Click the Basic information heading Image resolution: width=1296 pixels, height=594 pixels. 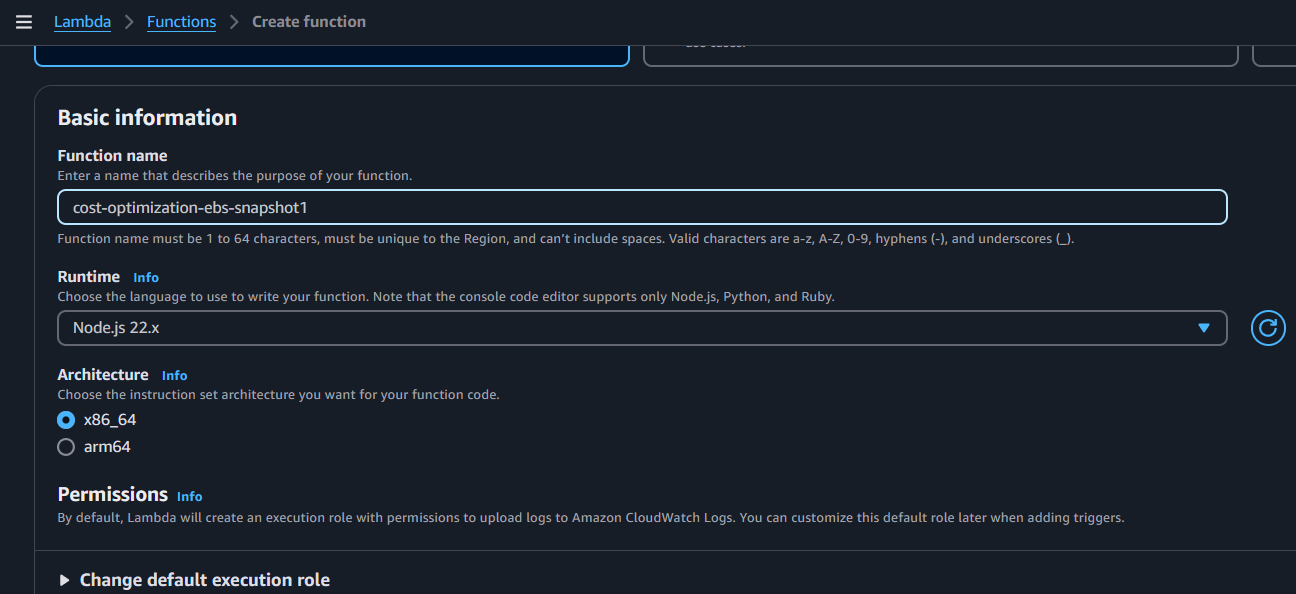pyautogui.click(x=147, y=118)
